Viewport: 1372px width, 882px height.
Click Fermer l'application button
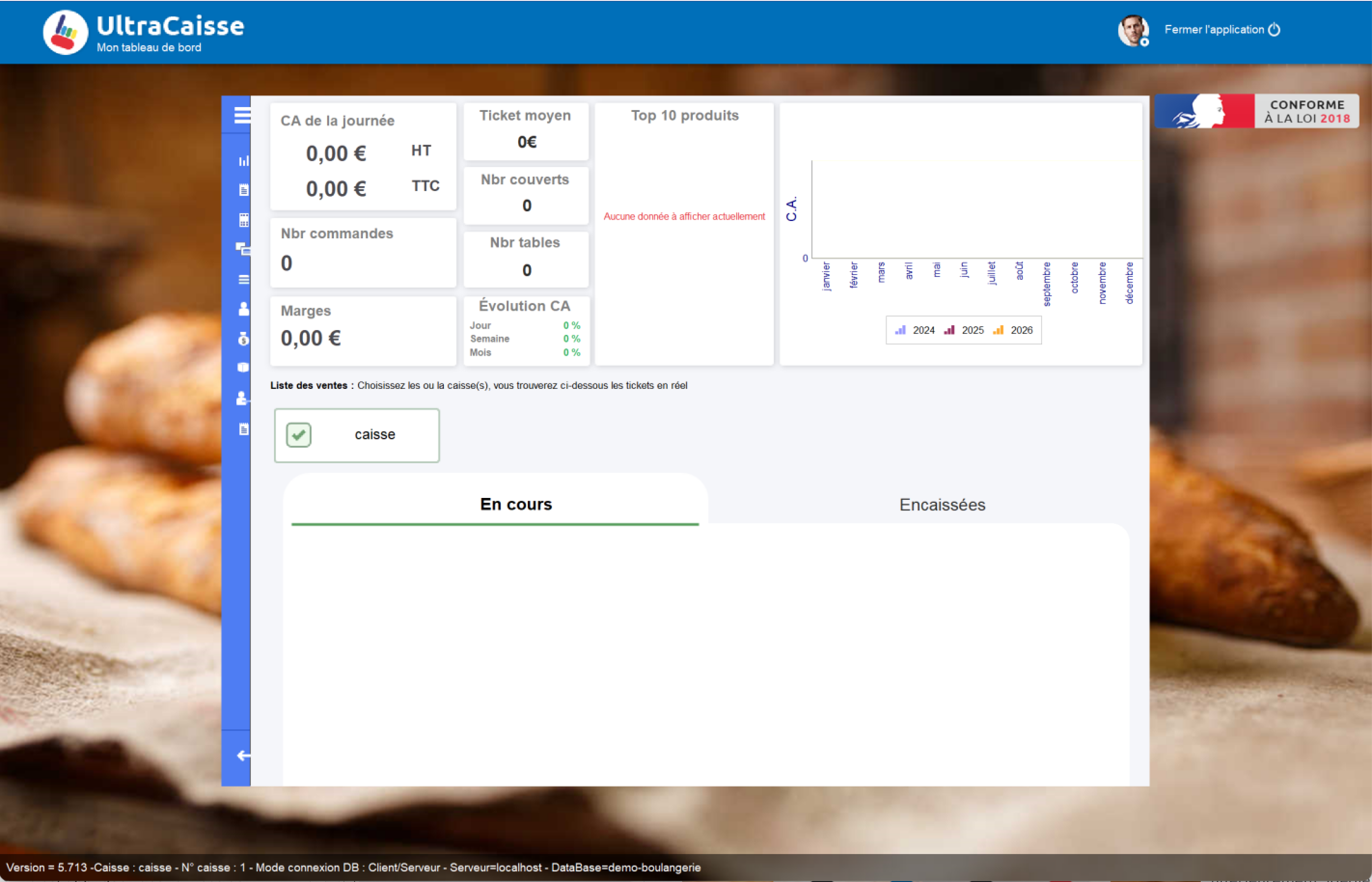[1221, 30]
